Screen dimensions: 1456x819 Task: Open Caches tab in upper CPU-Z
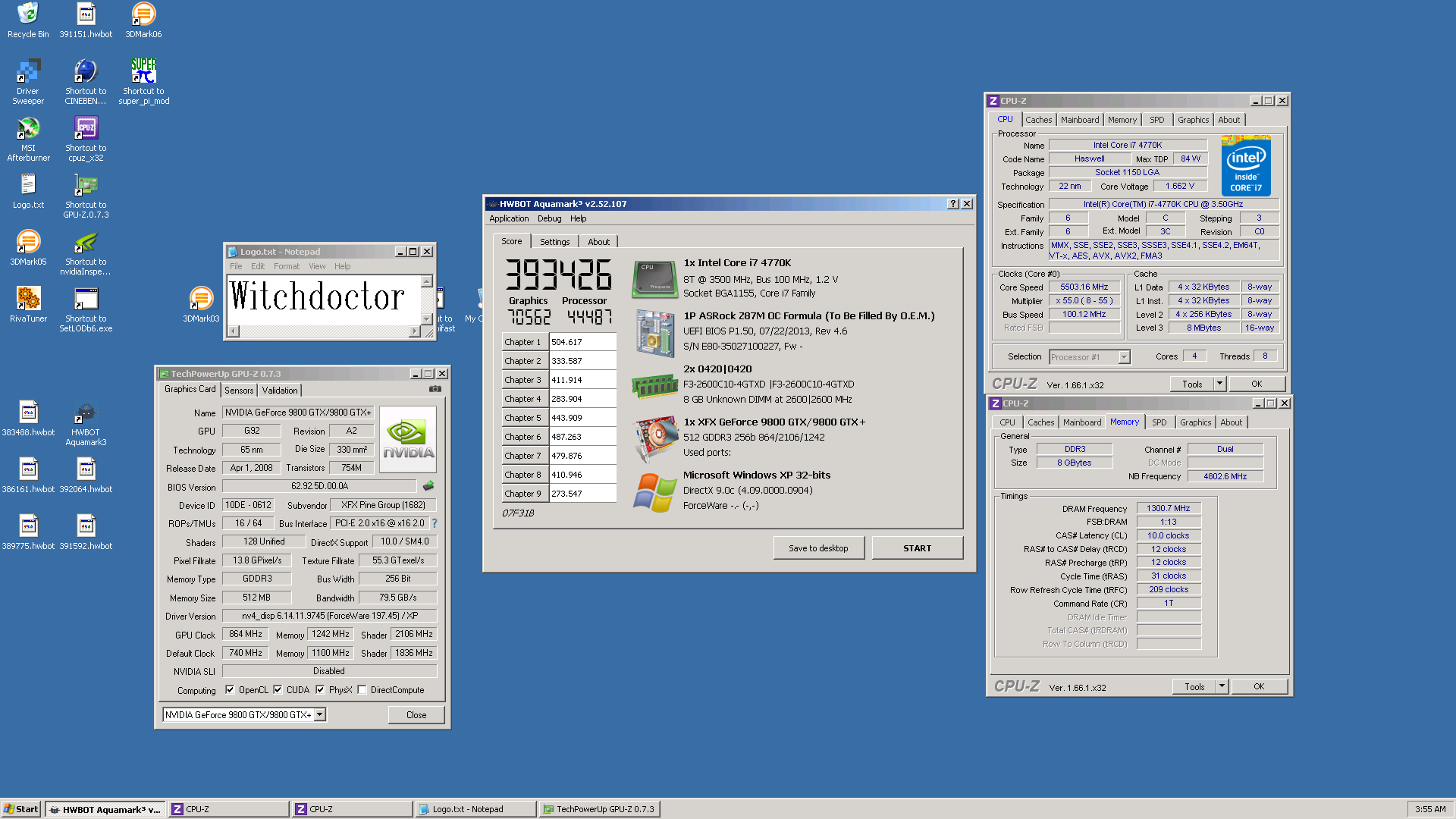click(1038, 120)
